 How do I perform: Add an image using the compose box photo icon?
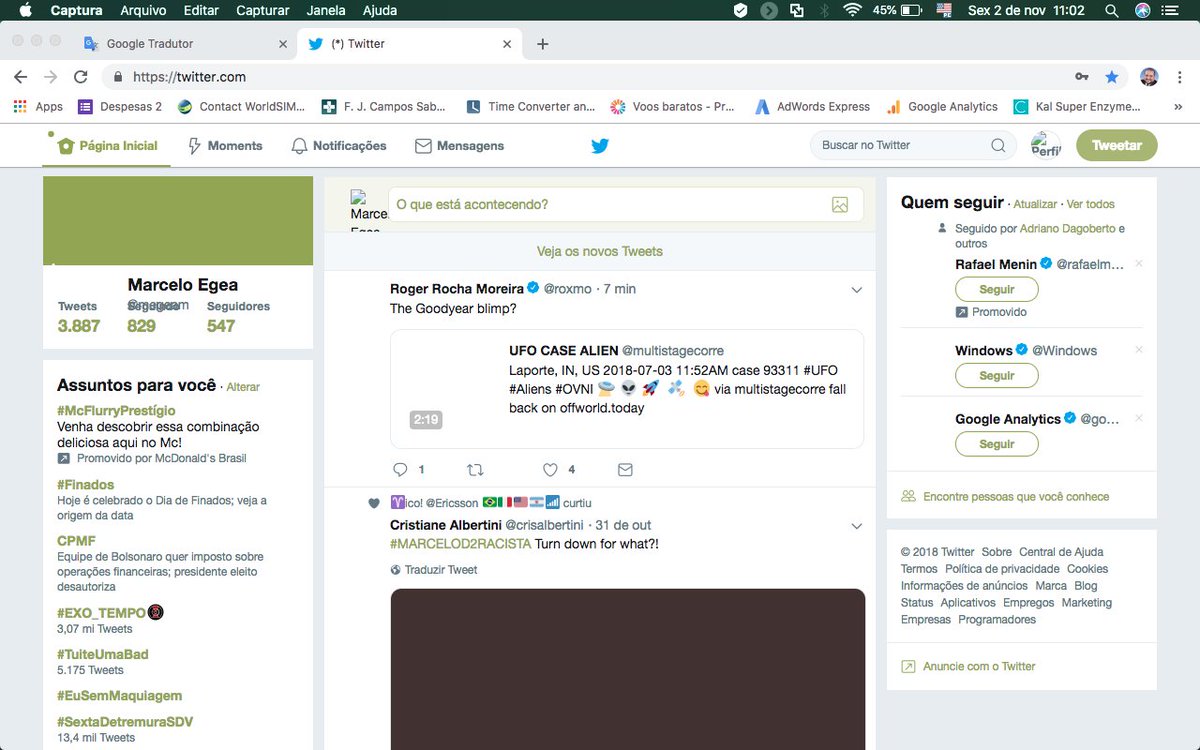click(x=840, y=204)
